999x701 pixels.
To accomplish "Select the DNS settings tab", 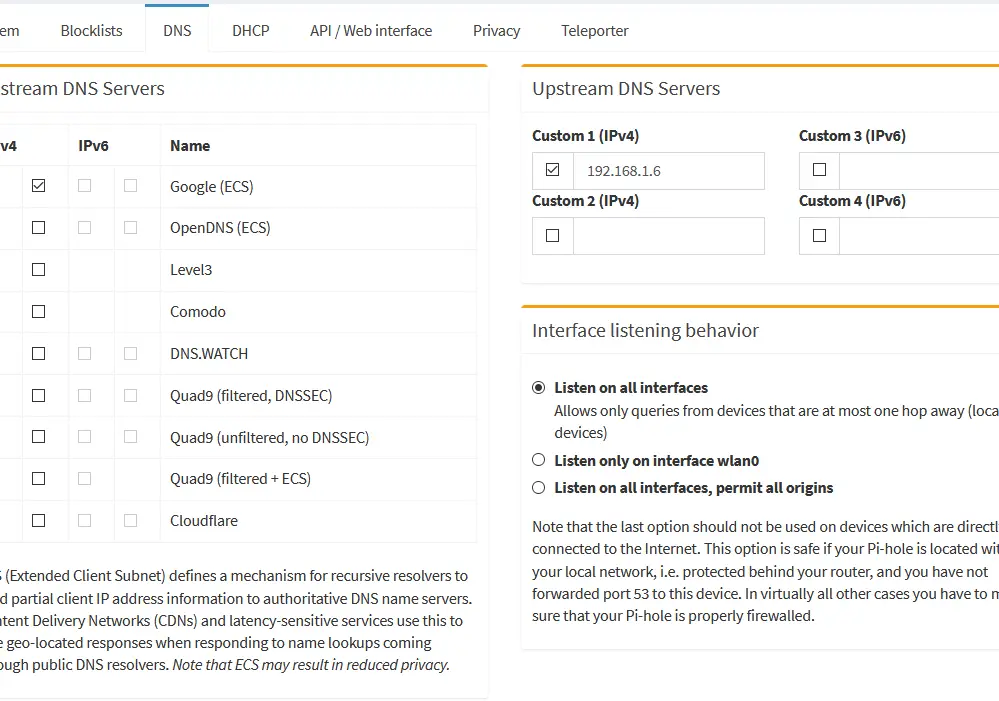I will [177, 31].
